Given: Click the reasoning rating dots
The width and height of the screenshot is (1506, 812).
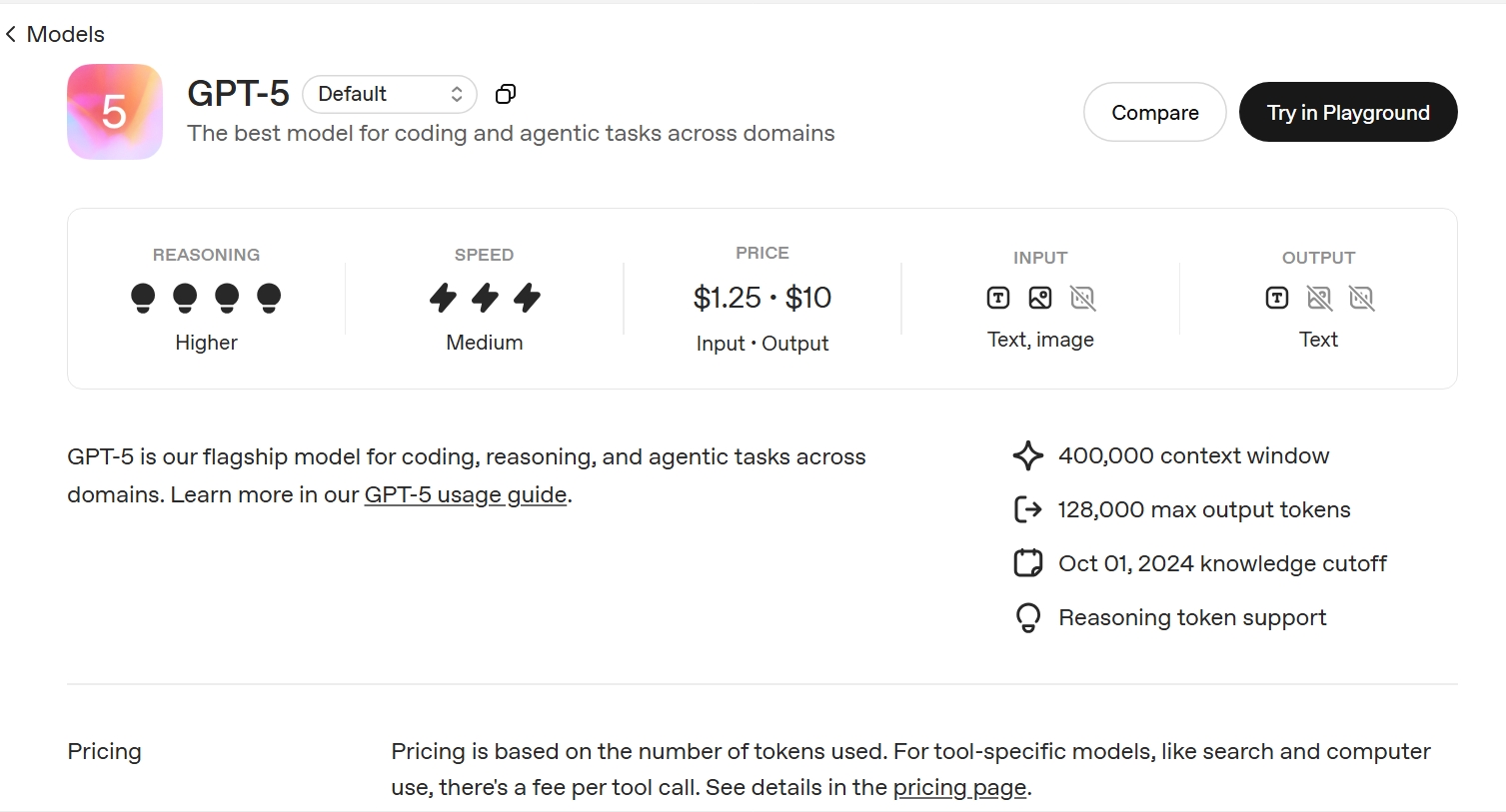Looking at the screenshot, I should [x=206, y=298].
